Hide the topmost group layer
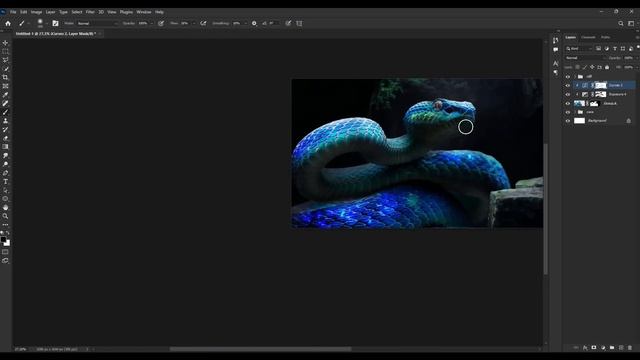 (x=568, y=77)
